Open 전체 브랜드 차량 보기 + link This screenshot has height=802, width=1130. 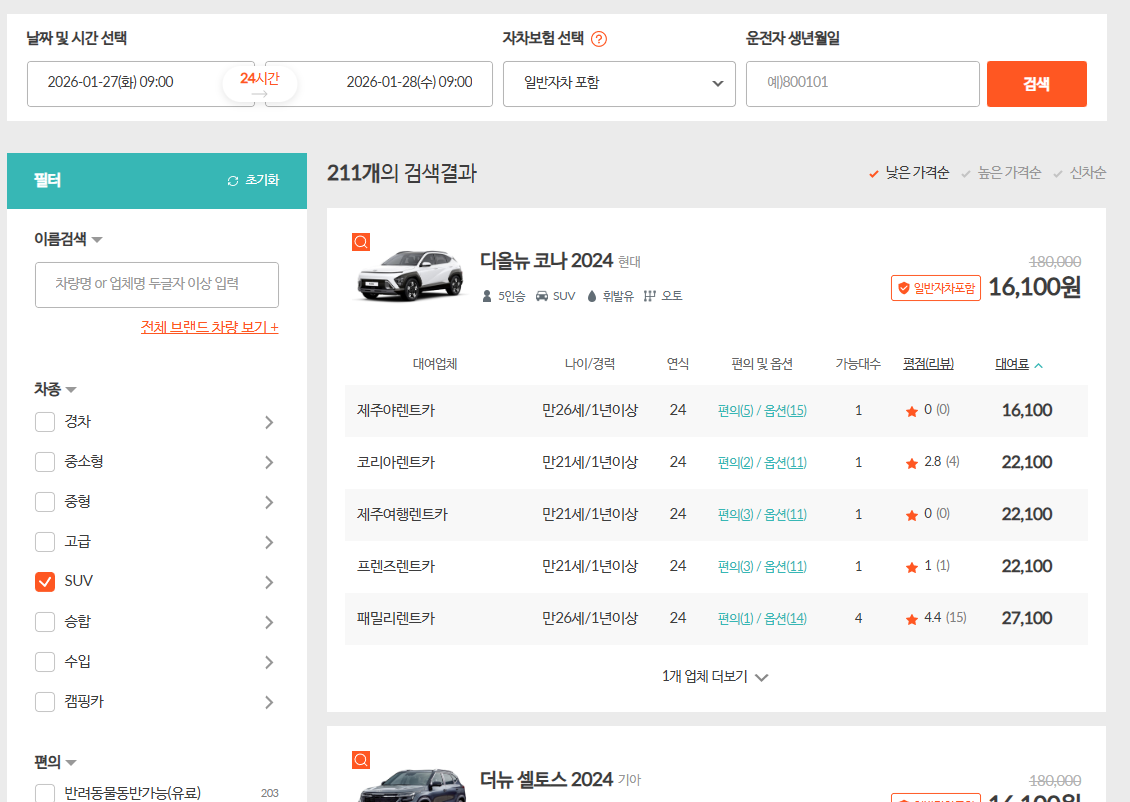pyautogui.click(x=210, y=327)
